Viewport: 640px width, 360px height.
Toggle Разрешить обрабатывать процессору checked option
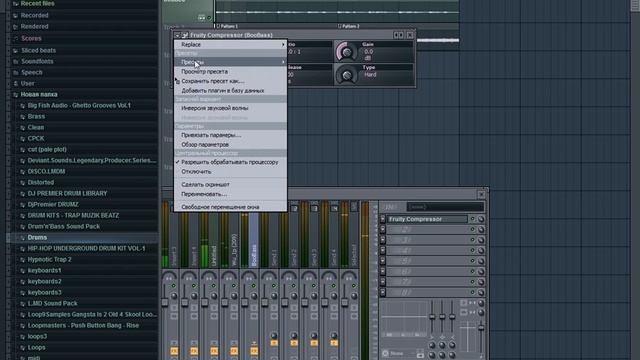pyautogui.click(x=230, y=162)
